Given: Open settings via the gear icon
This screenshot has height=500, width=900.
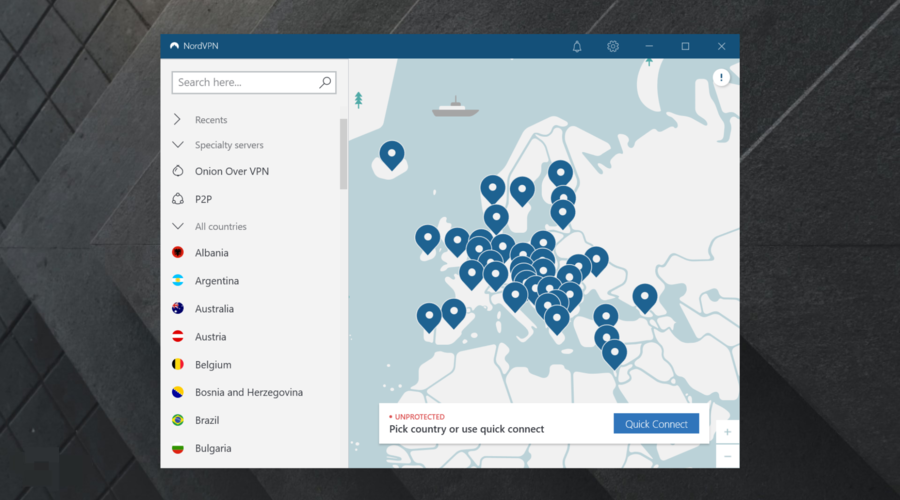Looking at the screenshot, I should pyautogui.click(x=613, y=46).
